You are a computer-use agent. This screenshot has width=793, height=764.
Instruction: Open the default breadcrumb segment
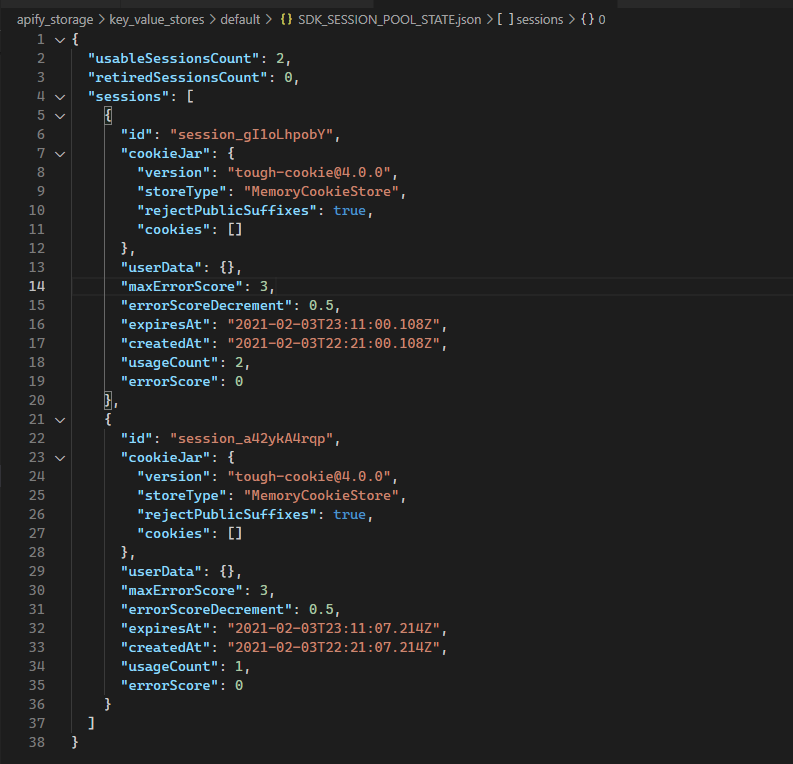(240, 20)
